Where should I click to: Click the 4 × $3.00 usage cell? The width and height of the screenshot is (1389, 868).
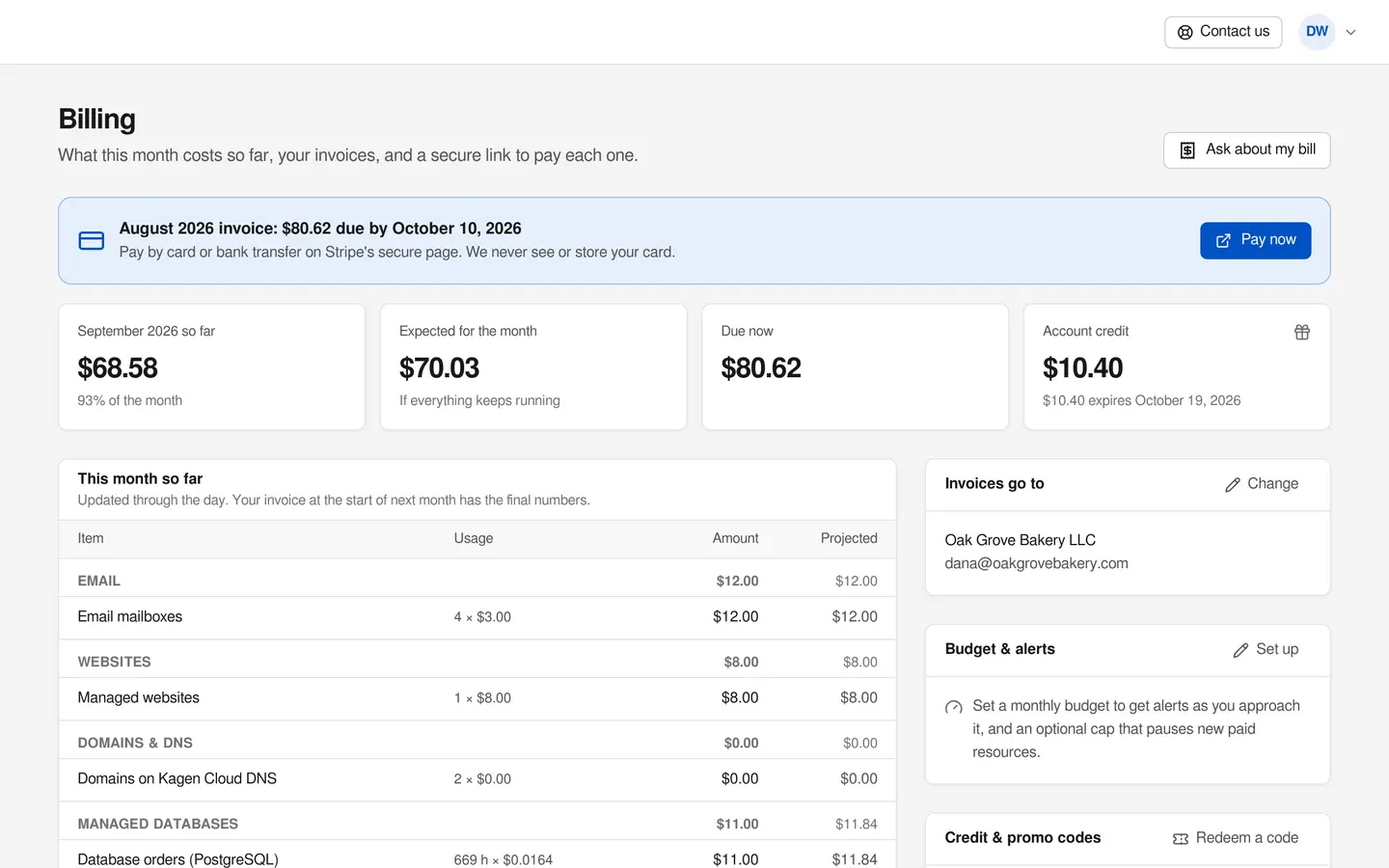(x=482, y=617)
